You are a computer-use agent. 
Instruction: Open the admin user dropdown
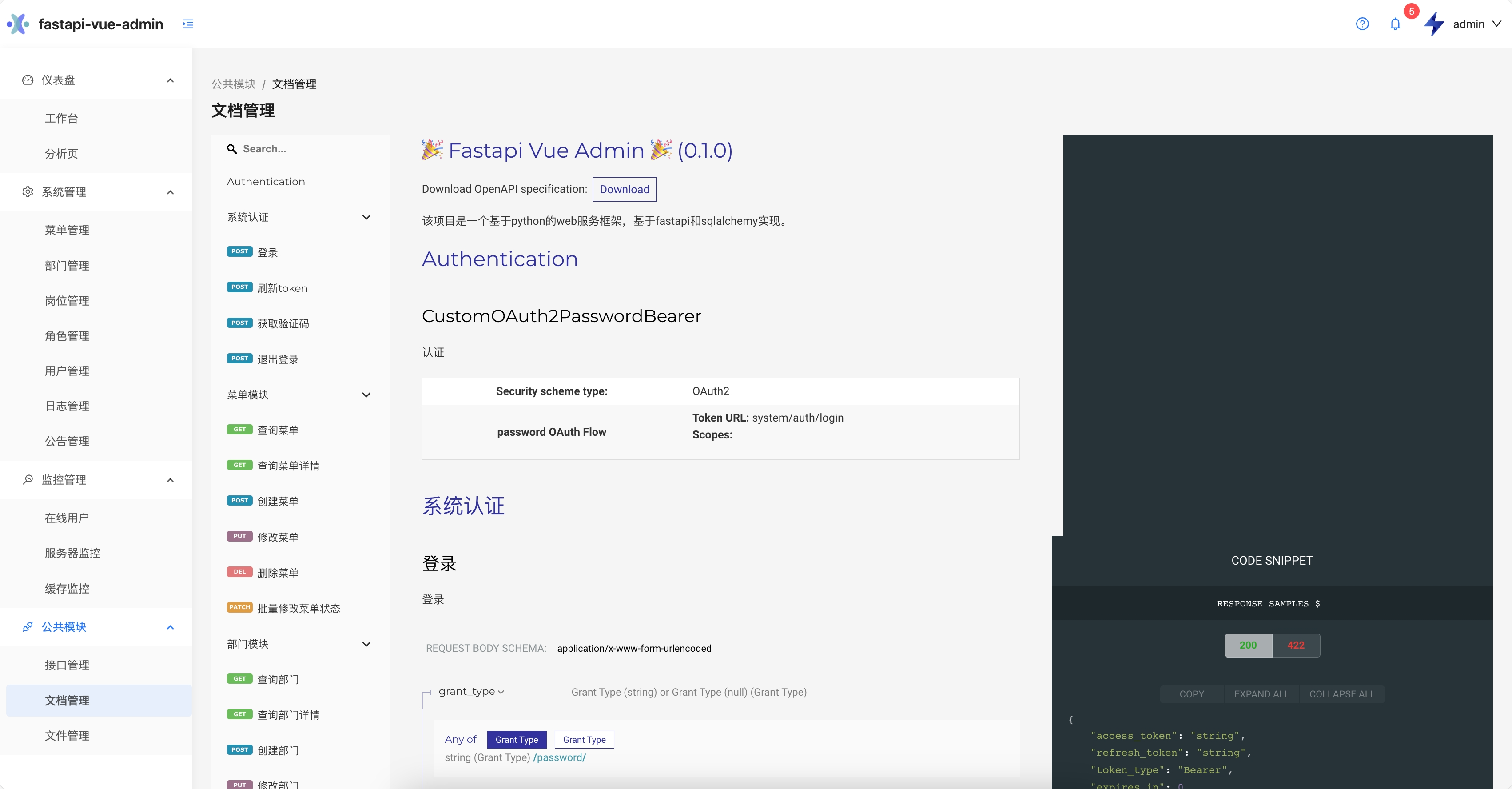1476,24
